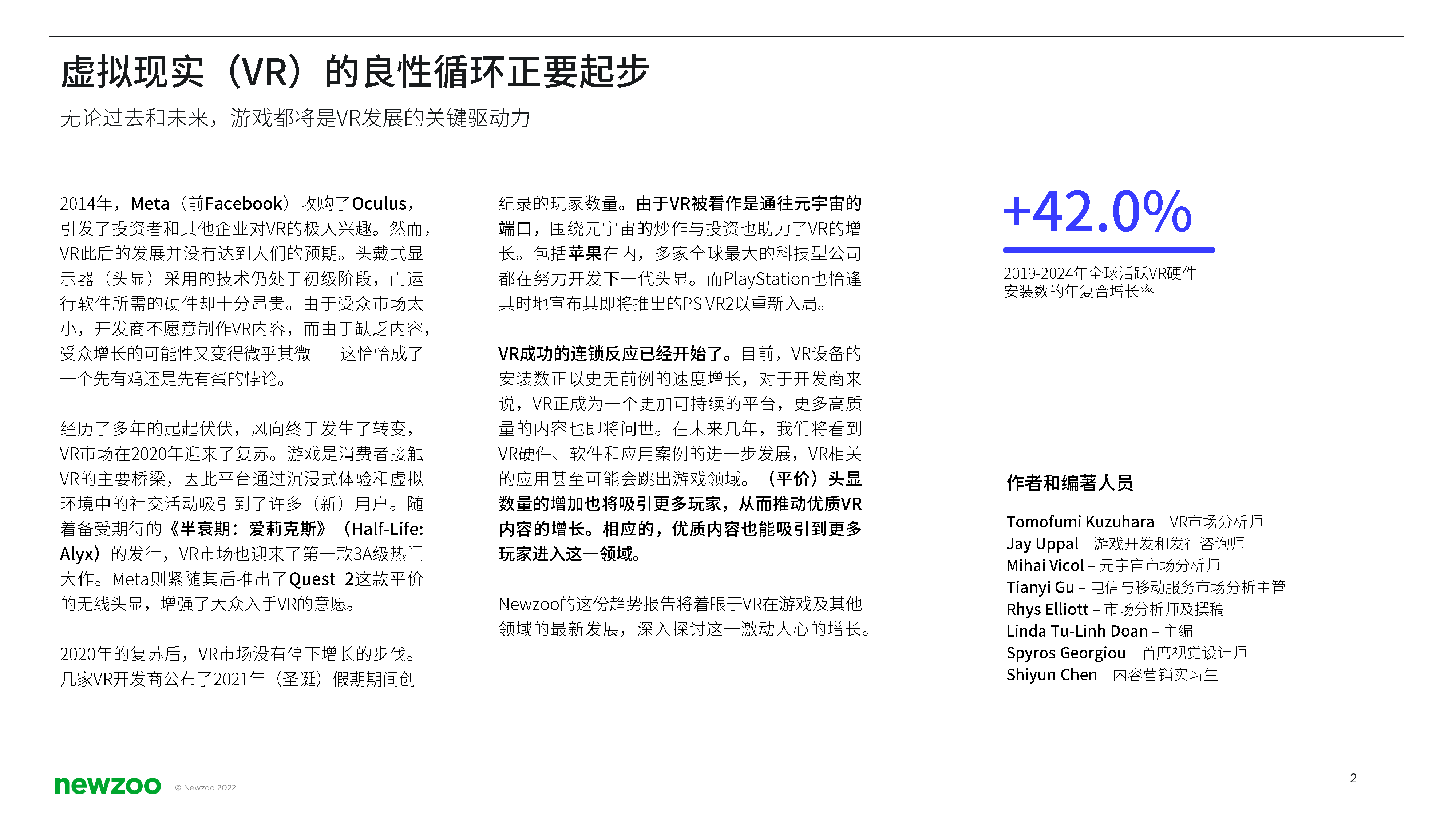
Task: Click the page number 2
Action: (1353, 778)
